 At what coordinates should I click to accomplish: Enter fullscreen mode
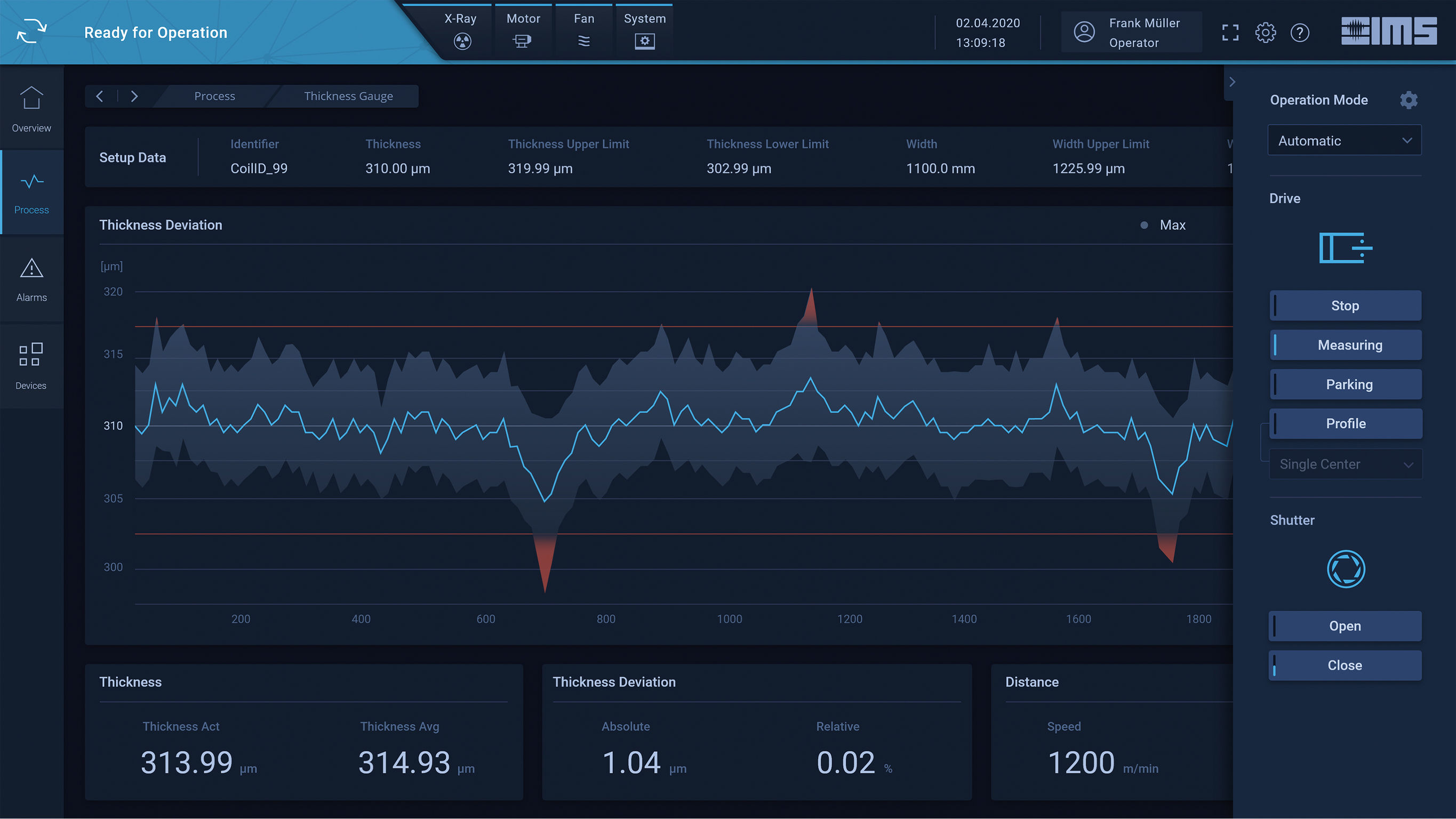pyautogui.click(x=1230, y=32)
